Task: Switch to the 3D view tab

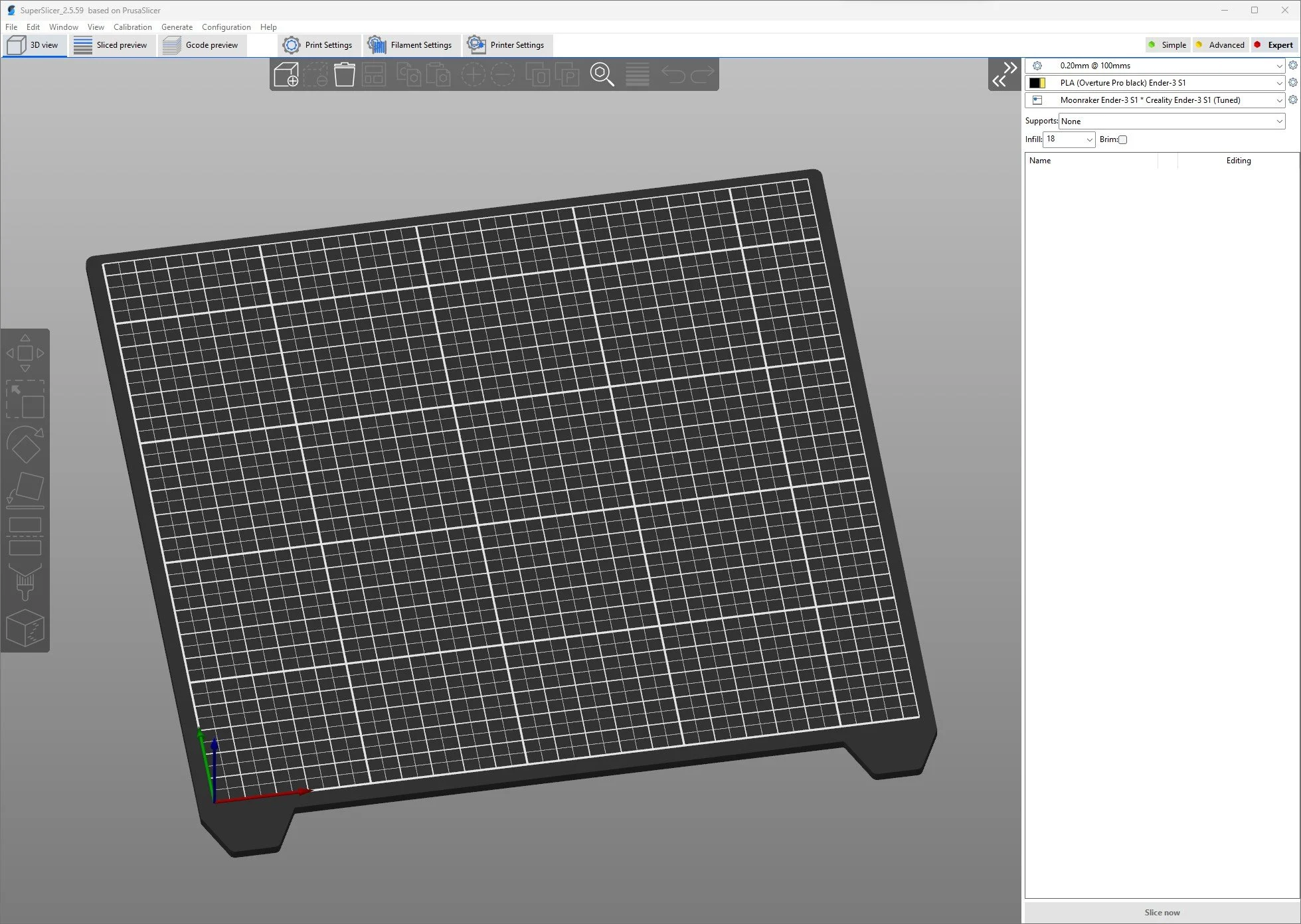Action: pyautogui.click(x=35, y=45)
